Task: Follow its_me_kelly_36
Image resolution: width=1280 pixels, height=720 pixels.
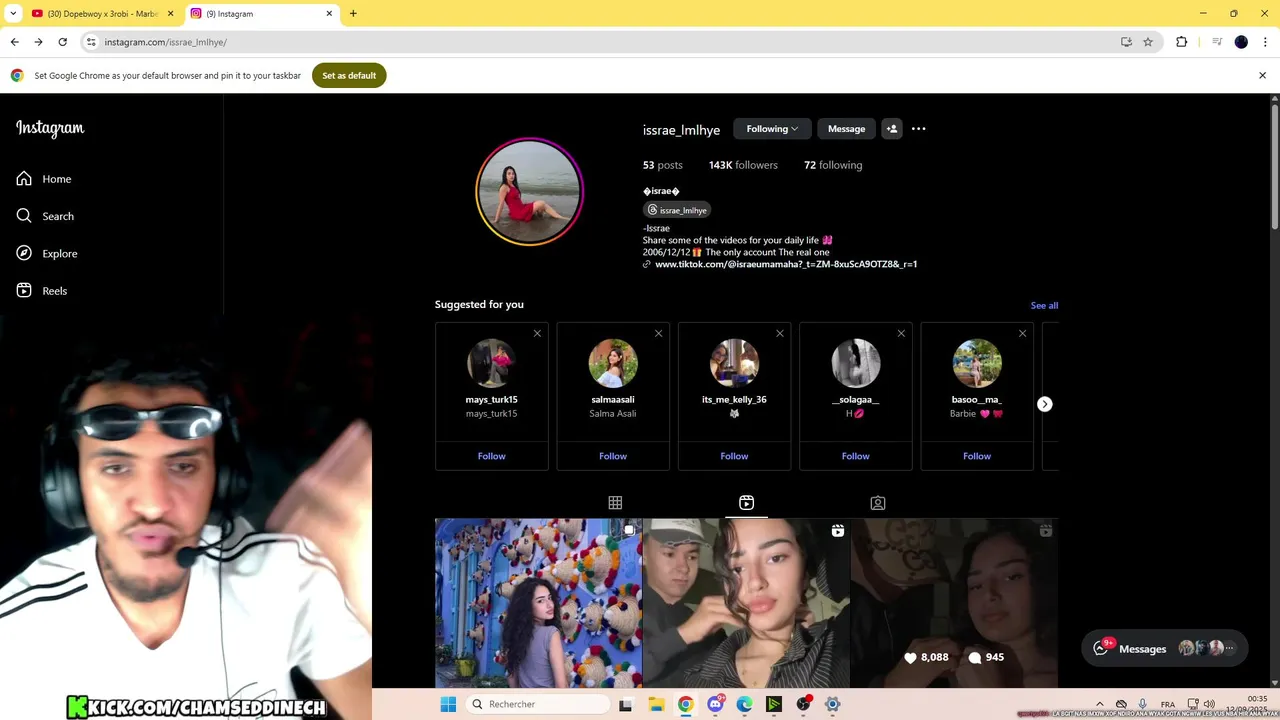Action: [734, 456]
